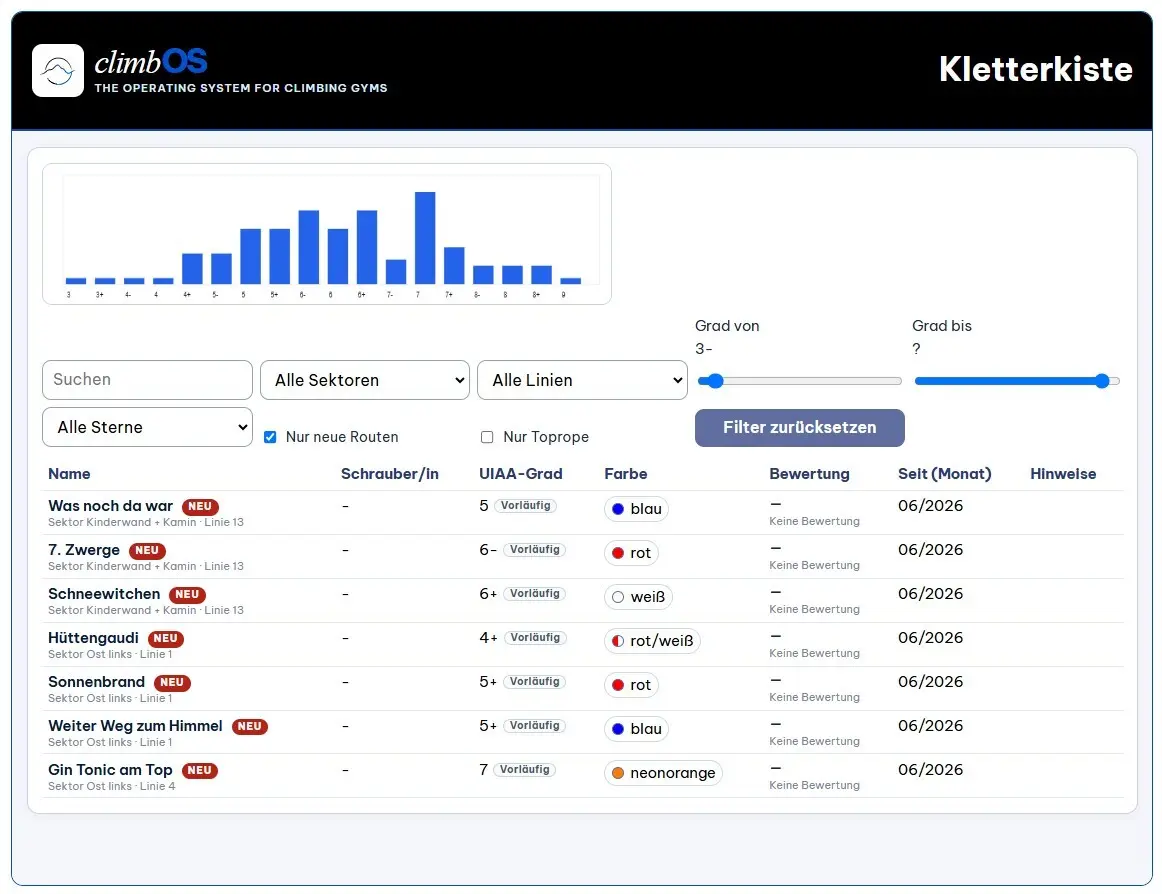Enable the Nur Toprope checkbox
This screenshot has width=1162, height=894.
pos(487,437)
